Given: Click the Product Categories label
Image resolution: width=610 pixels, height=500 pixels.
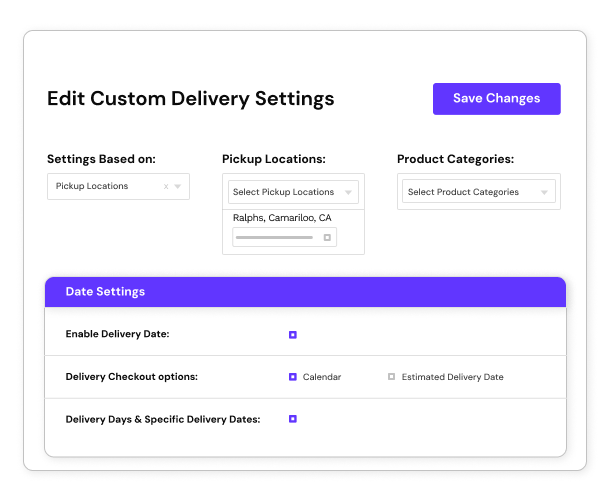Looking at the screenshot, I should click(456, 159).
